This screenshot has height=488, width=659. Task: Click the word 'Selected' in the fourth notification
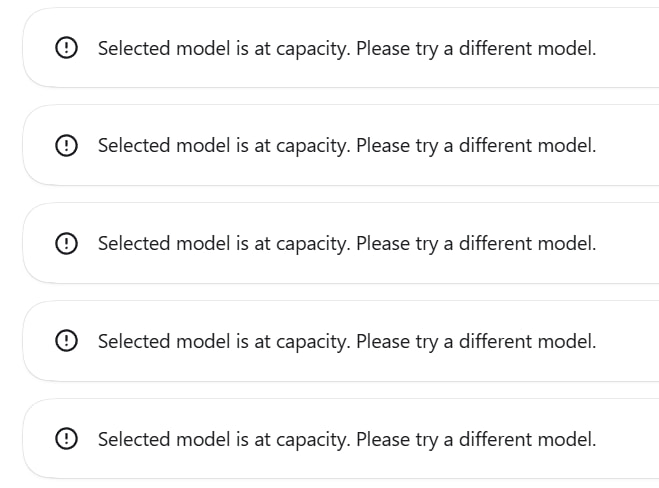point(134,341)
